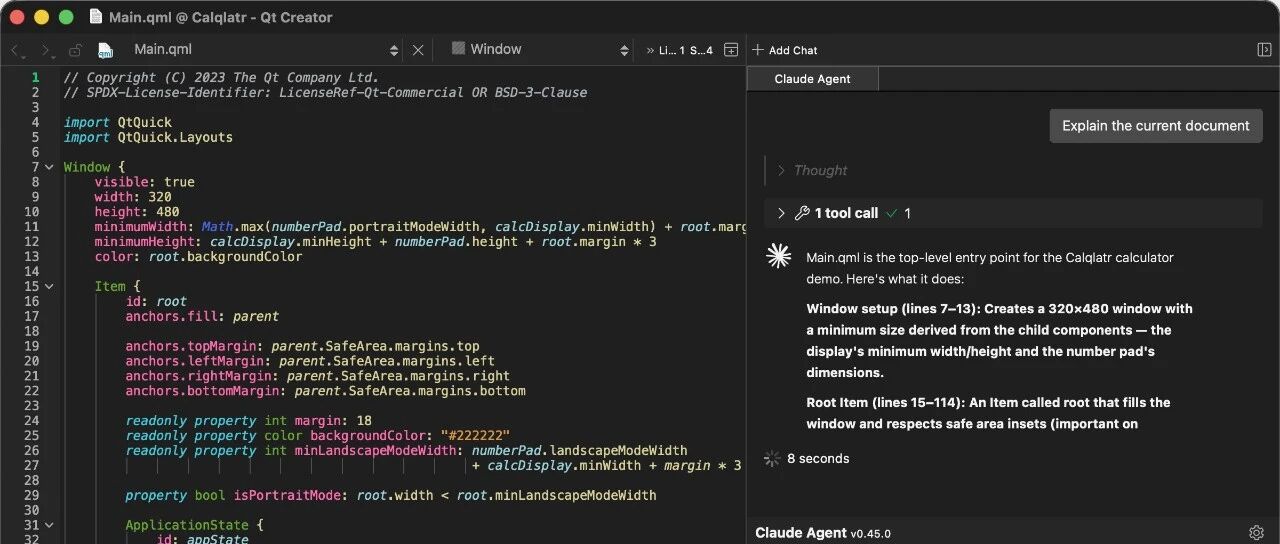Click the green checkmark on tool call

click(892, 213)
